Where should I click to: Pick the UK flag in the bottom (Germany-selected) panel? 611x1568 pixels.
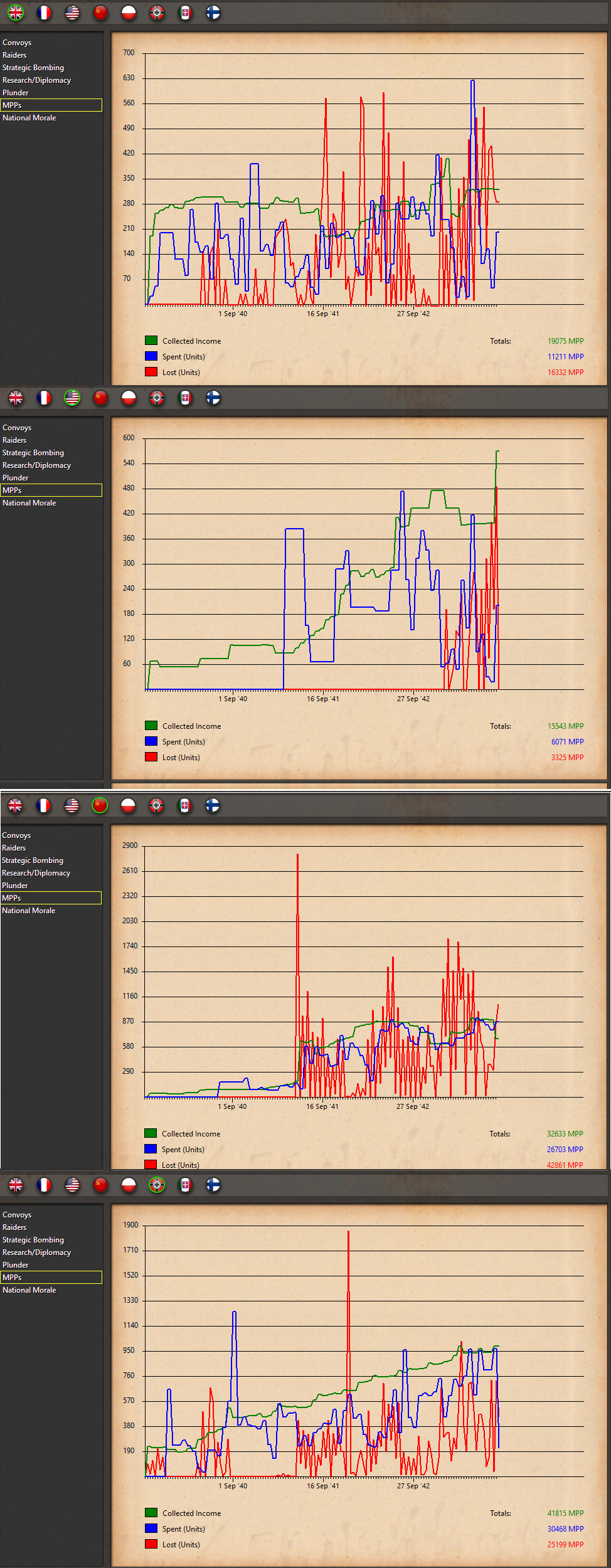16,1185
